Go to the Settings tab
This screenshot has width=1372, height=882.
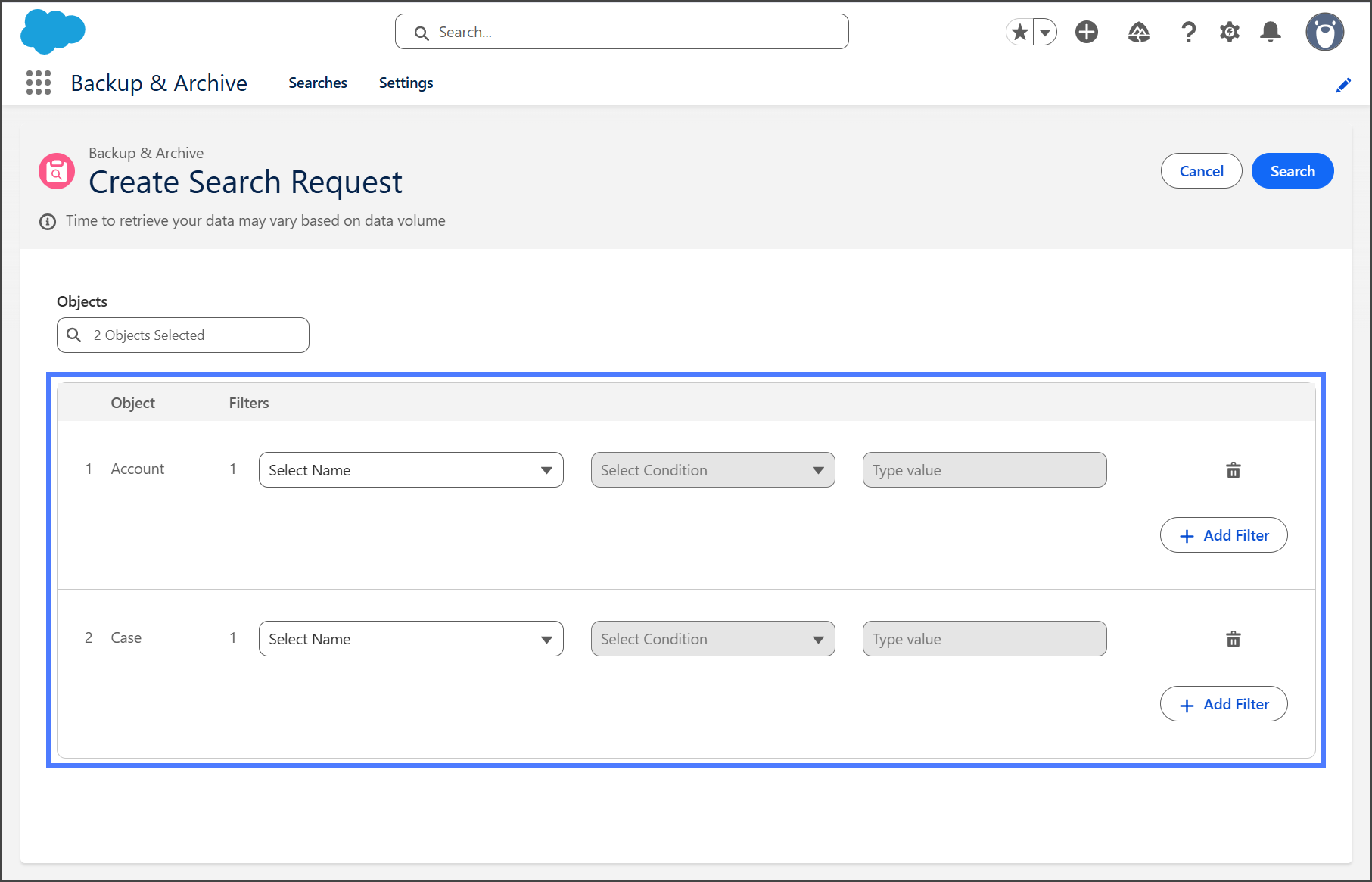406,83
